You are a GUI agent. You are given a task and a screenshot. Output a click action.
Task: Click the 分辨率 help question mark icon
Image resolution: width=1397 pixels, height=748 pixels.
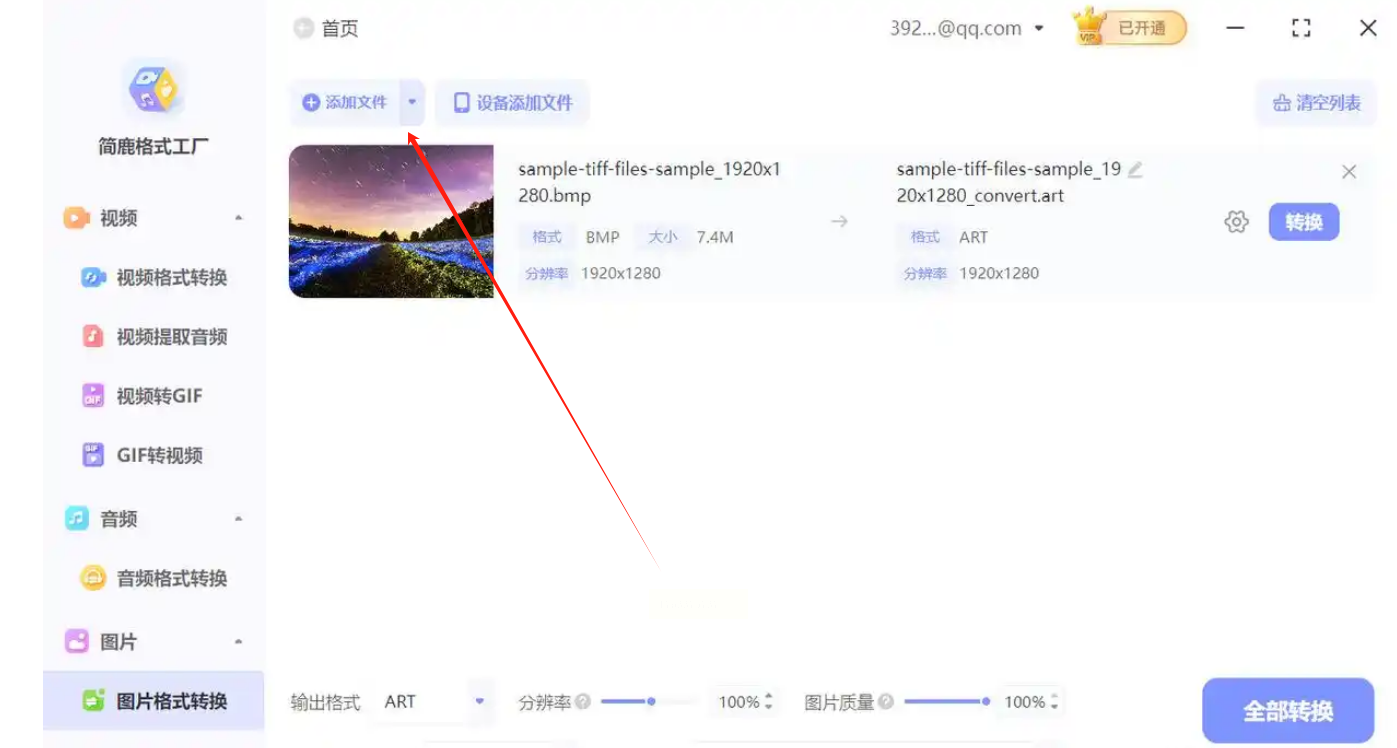583,702
